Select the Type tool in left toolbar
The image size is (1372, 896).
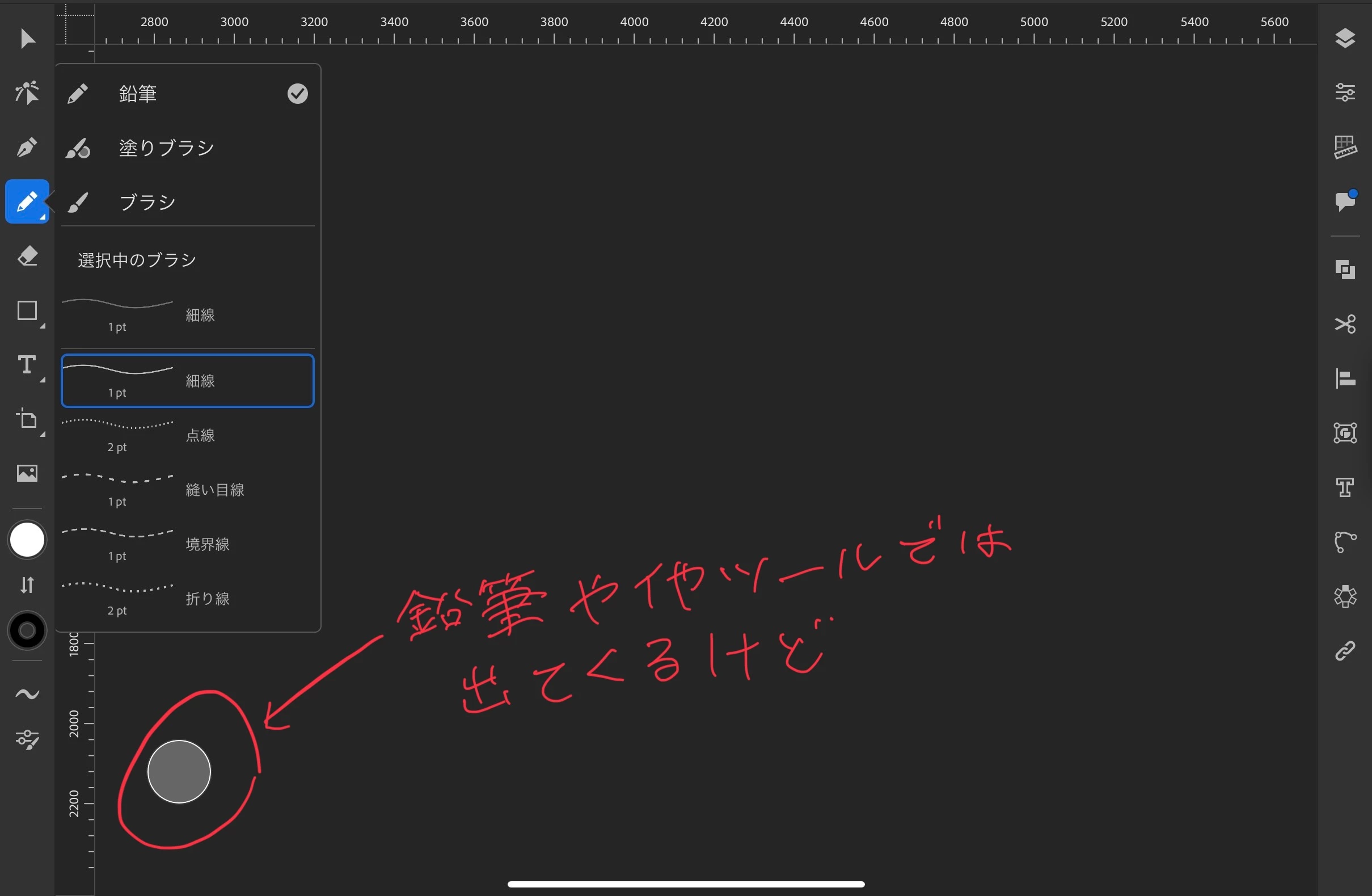27,365
